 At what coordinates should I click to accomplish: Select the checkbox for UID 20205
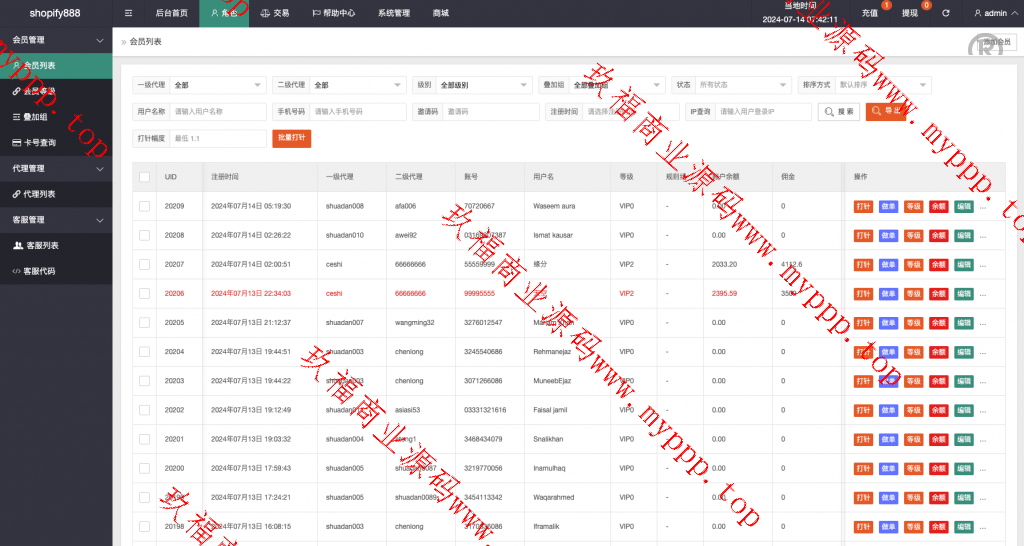point(144,323)
